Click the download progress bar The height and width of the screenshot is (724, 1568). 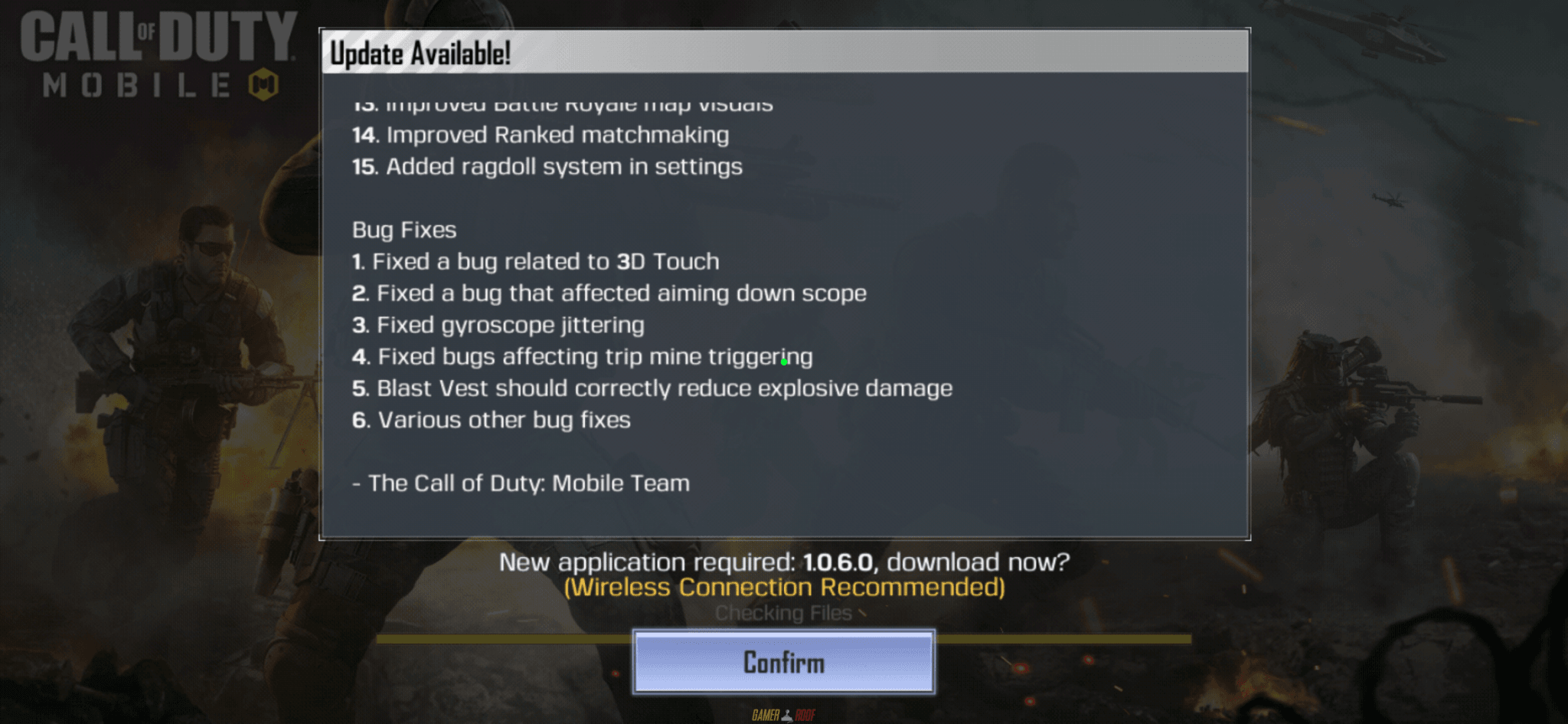point(783,638)
